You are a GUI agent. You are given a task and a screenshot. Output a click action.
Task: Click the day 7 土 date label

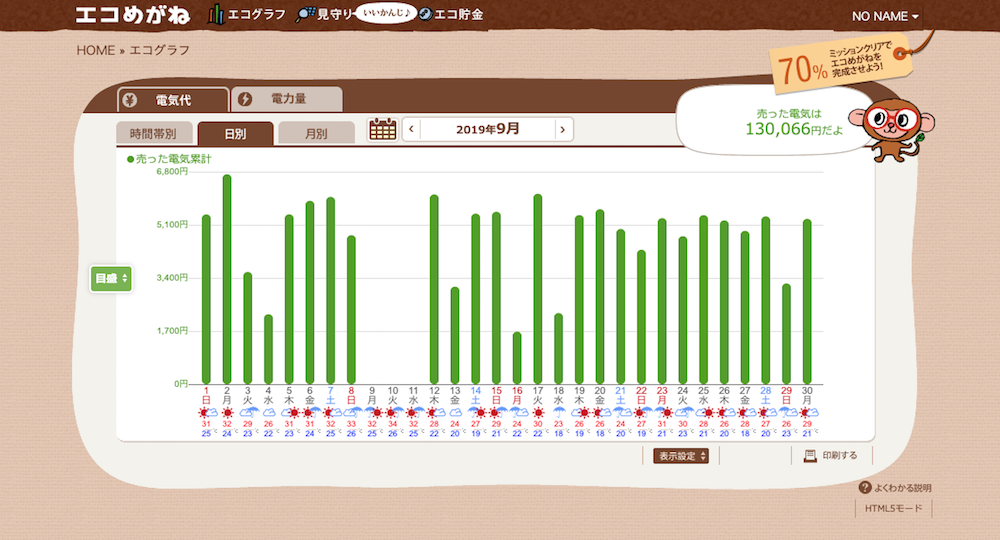(330, 395)
